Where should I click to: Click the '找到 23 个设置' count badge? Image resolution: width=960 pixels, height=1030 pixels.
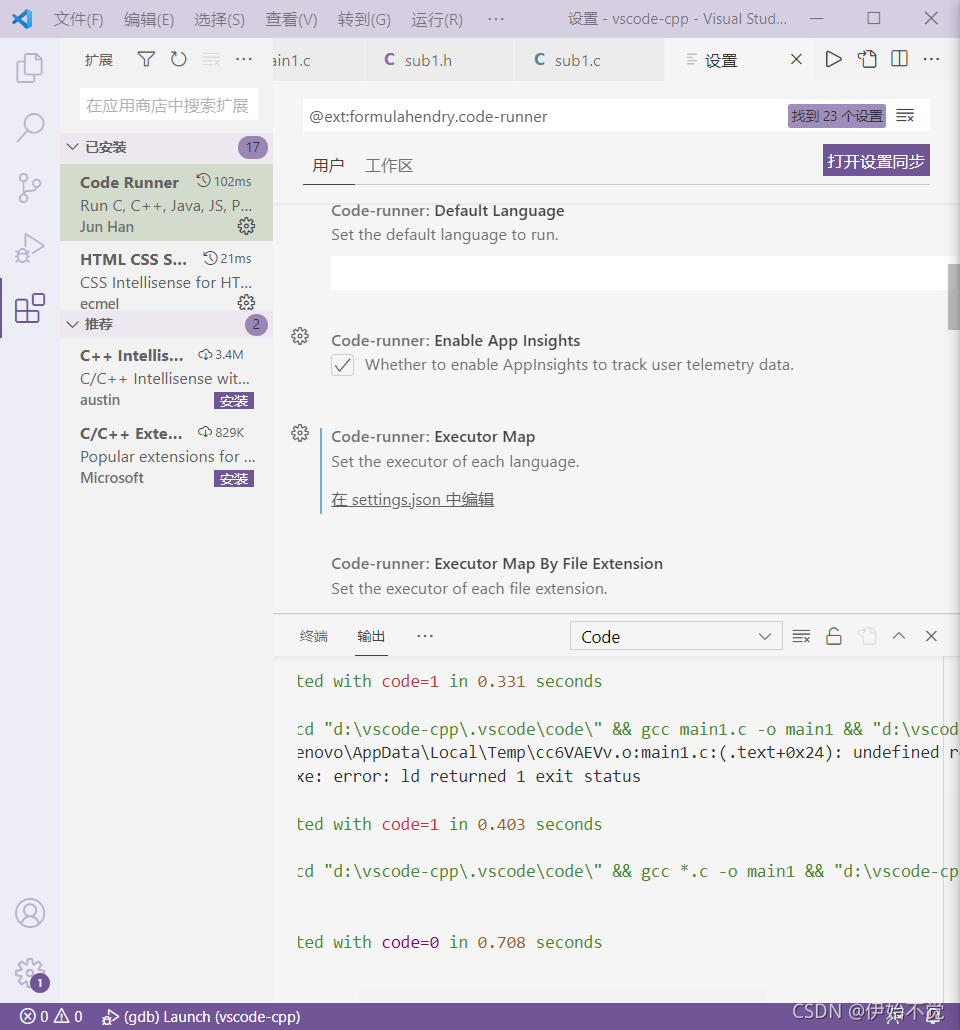click(837, 116)
